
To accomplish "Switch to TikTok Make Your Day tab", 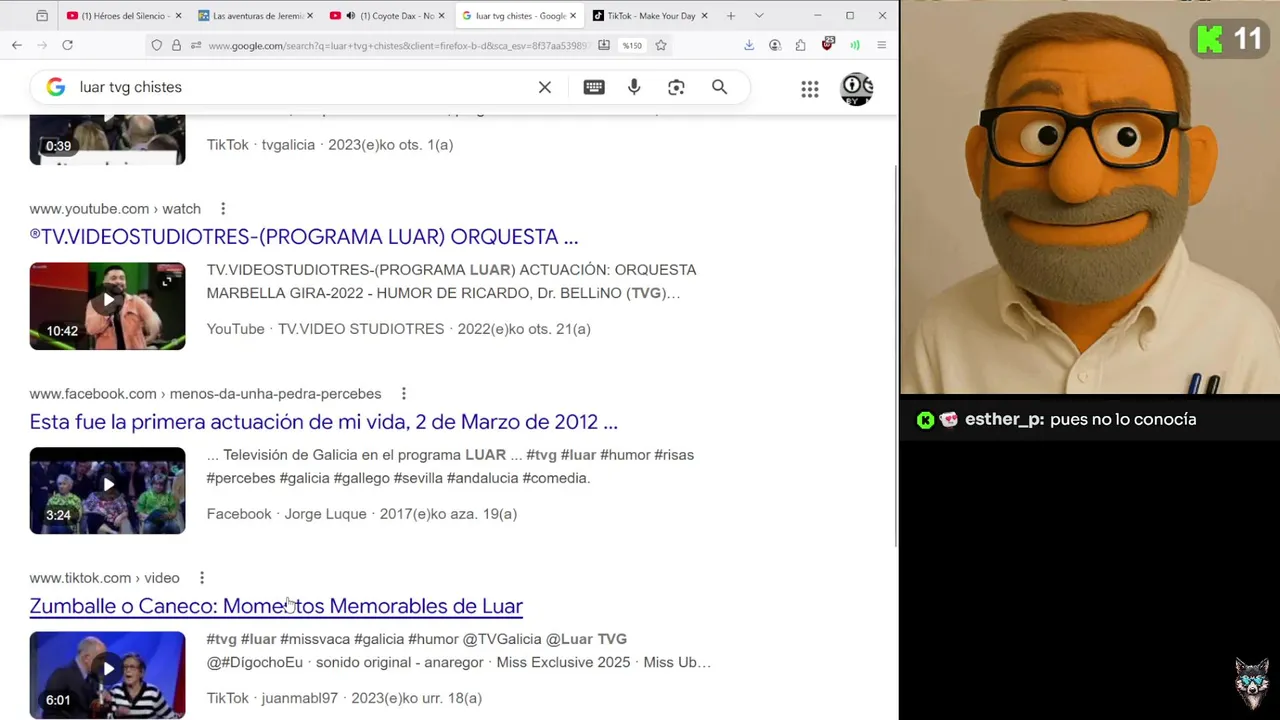I will [650, 16].
